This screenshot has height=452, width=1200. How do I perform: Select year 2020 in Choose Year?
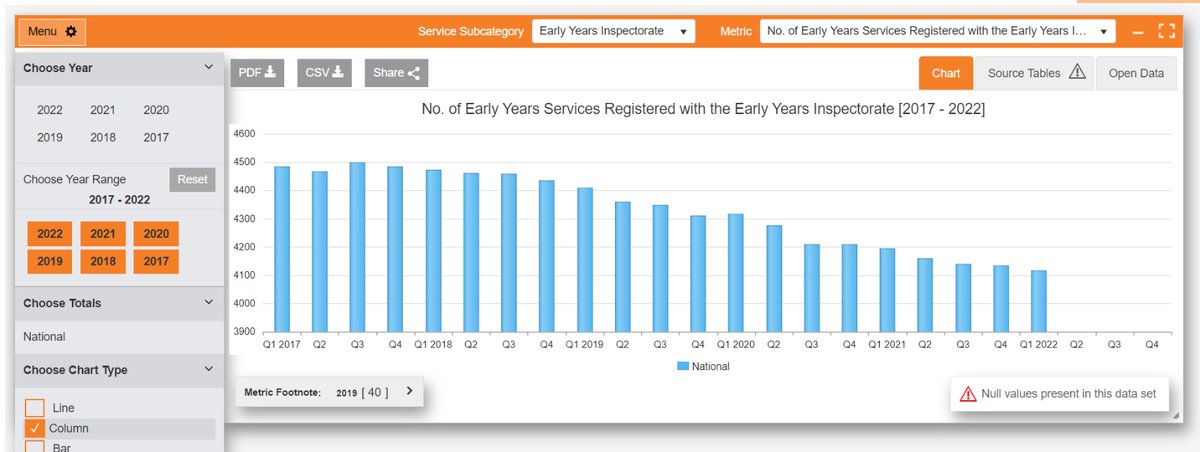pyautogui.click(x=156, y=110)
